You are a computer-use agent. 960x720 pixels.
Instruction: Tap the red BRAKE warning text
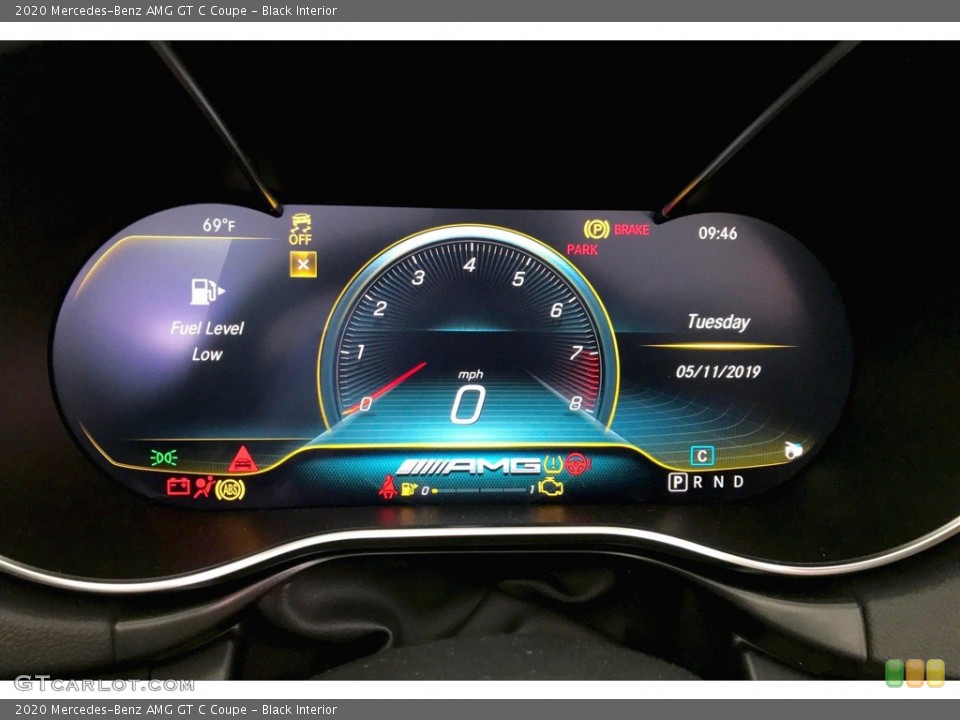[632, 230]
